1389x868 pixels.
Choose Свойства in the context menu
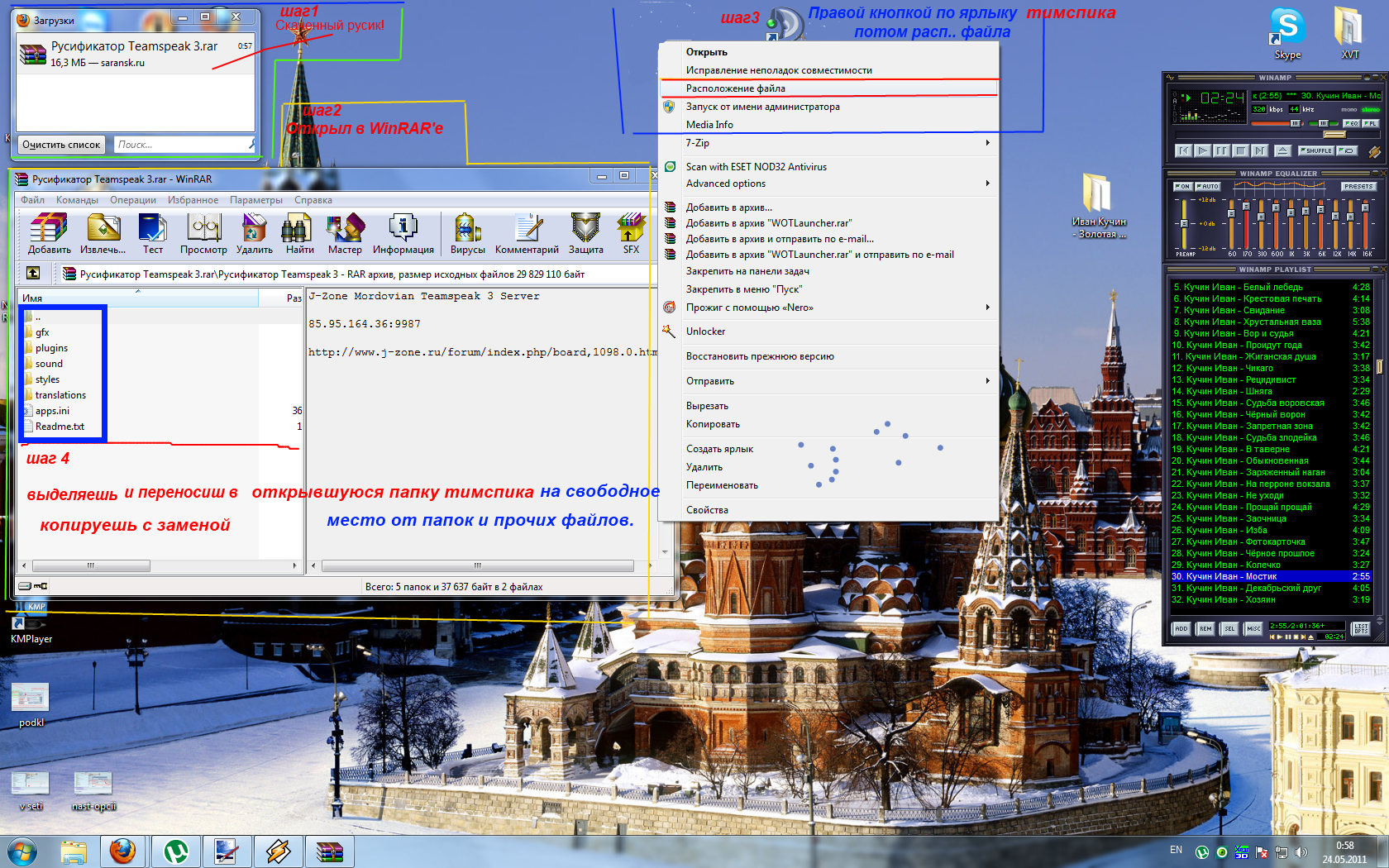click(828, 510)
